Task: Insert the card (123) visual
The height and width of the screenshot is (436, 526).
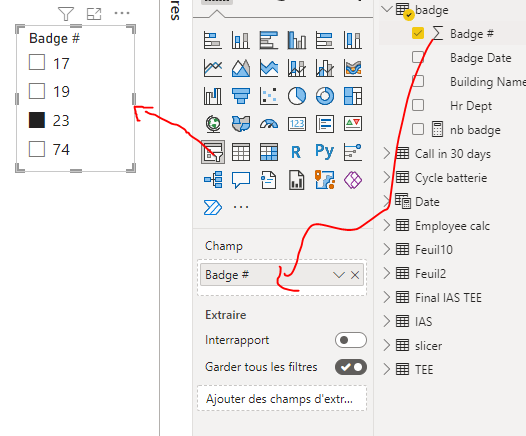Action: [297, 124]
